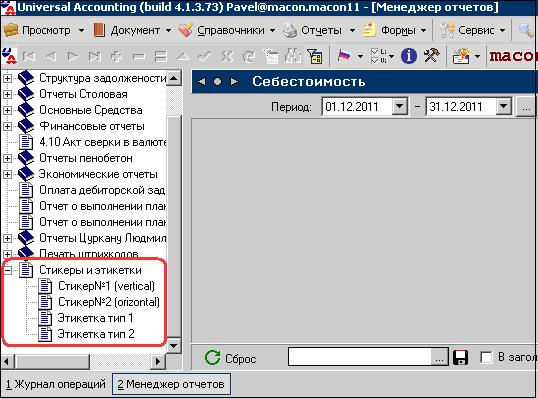The height and width of the screenshot is (399, 538).
Task: Expand Структура задолжености tree node
Action: pyautogui.click(x=7, y=78)
